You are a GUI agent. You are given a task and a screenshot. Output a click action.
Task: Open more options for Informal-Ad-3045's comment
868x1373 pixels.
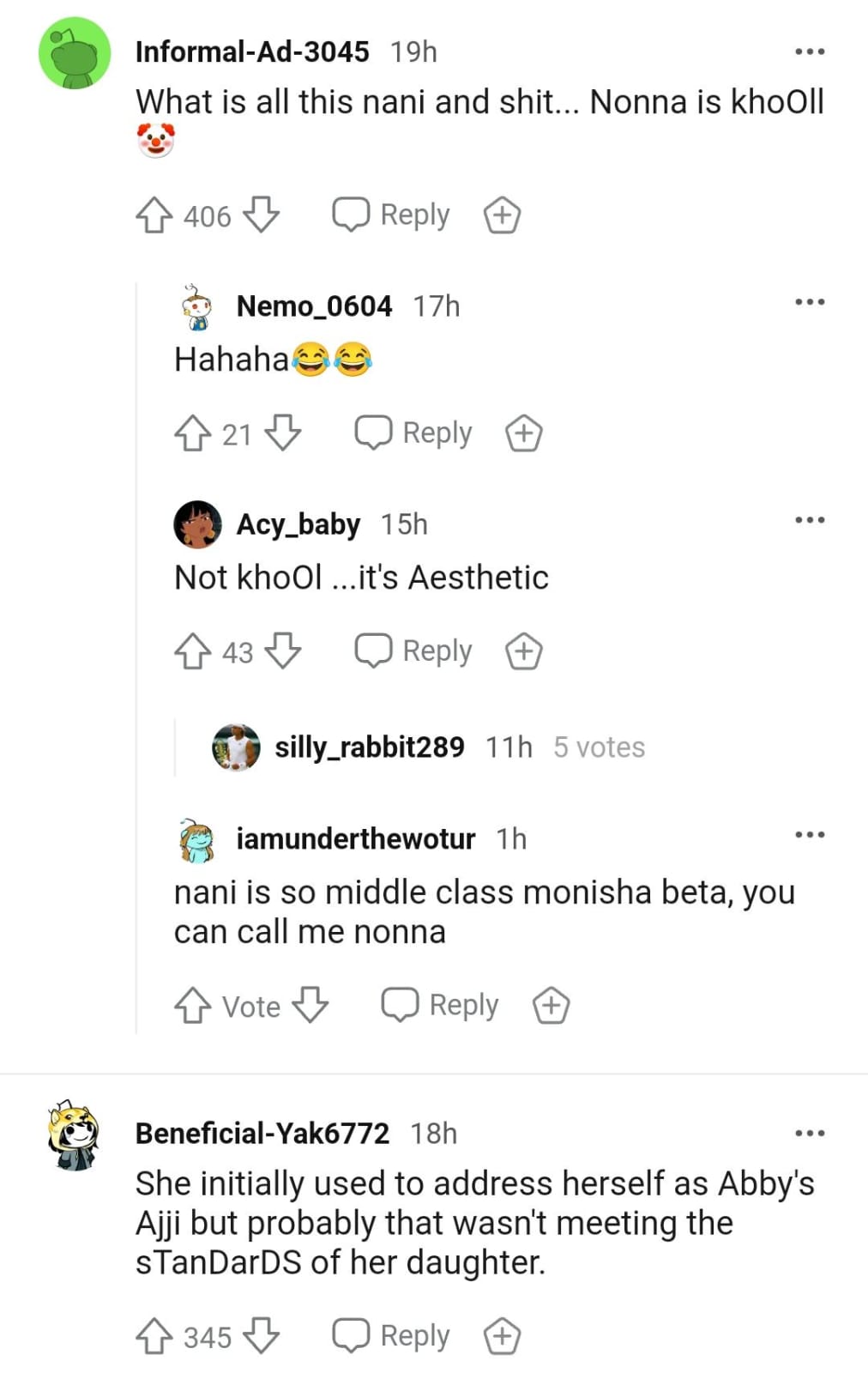[810, 51]
